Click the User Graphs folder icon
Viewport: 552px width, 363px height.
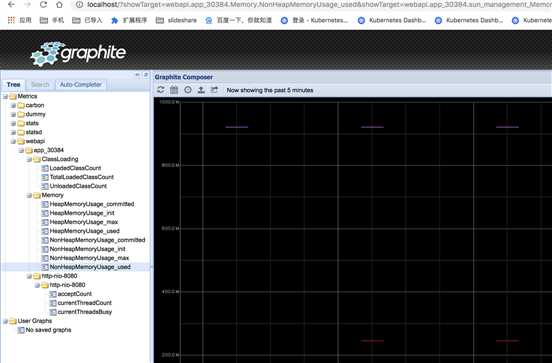click(x=13, y=321)
